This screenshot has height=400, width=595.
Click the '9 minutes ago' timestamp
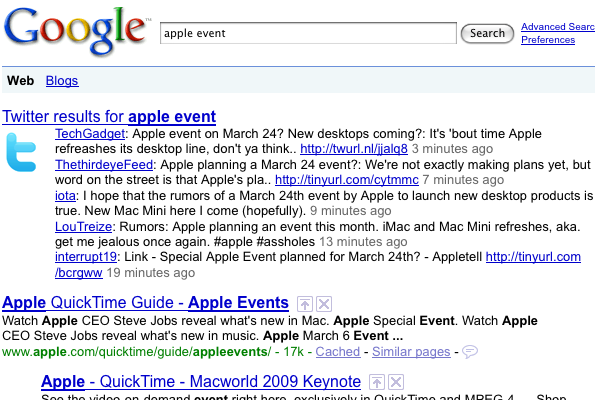[x=351, y=211]
